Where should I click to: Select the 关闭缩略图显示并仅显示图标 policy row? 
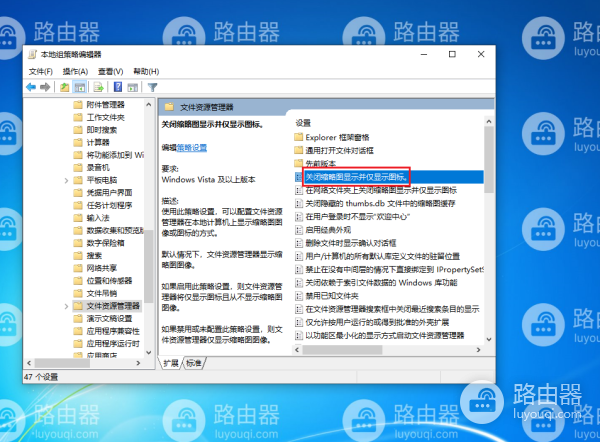tap(389, 177)
